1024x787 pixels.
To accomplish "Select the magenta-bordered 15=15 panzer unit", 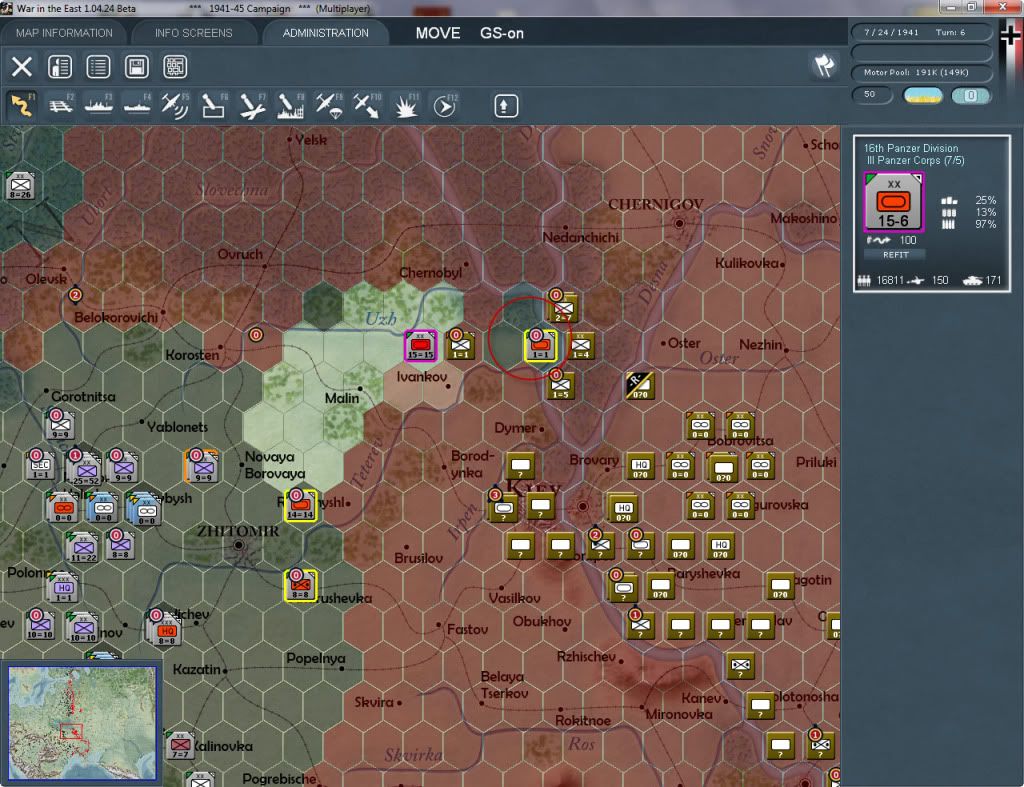I will (x=421, y=346).
